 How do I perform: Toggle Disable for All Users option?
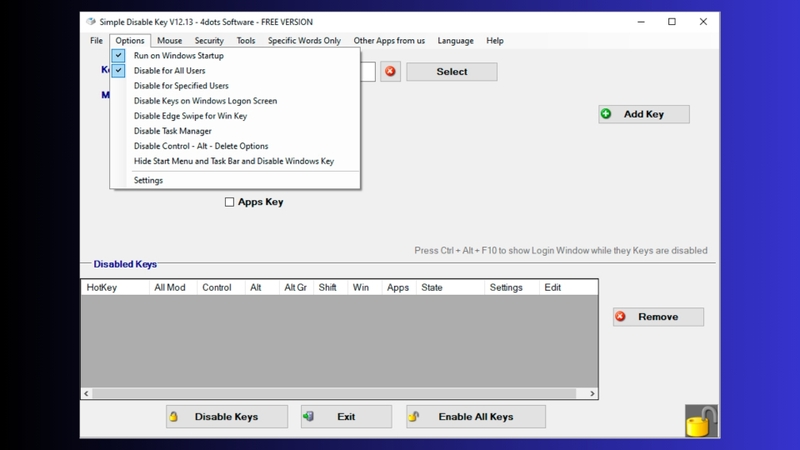tap(235, 70)
